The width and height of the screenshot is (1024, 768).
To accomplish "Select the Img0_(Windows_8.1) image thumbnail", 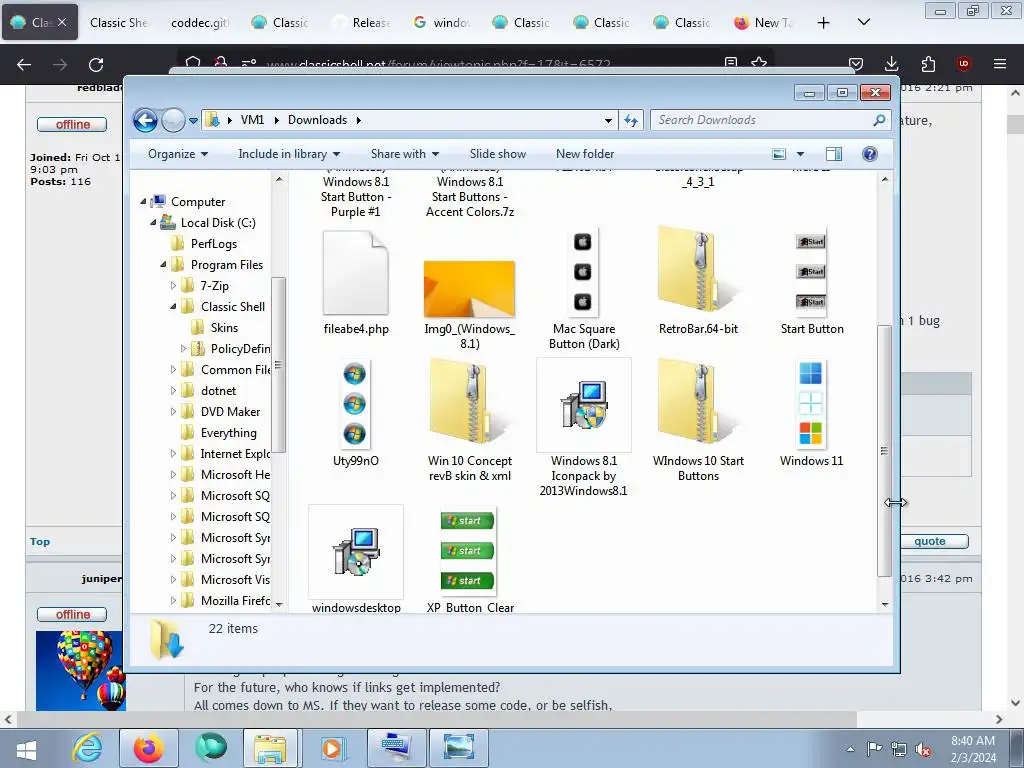I will pos(470,289).
